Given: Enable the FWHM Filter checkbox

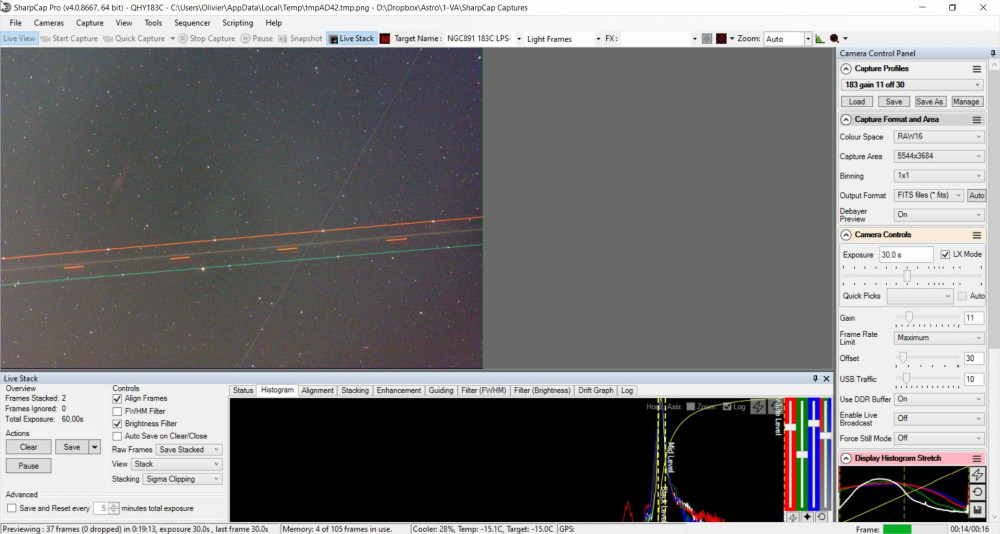Looking at the screenshot, I should pyautogui.click(x=117, y=412).
